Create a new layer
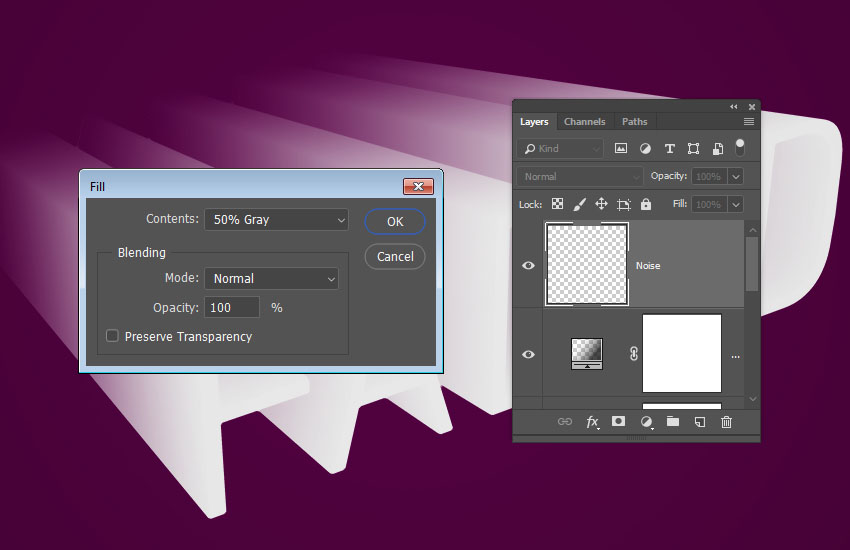Viewport: 850px width, 550px height. (x=700, y=422)
